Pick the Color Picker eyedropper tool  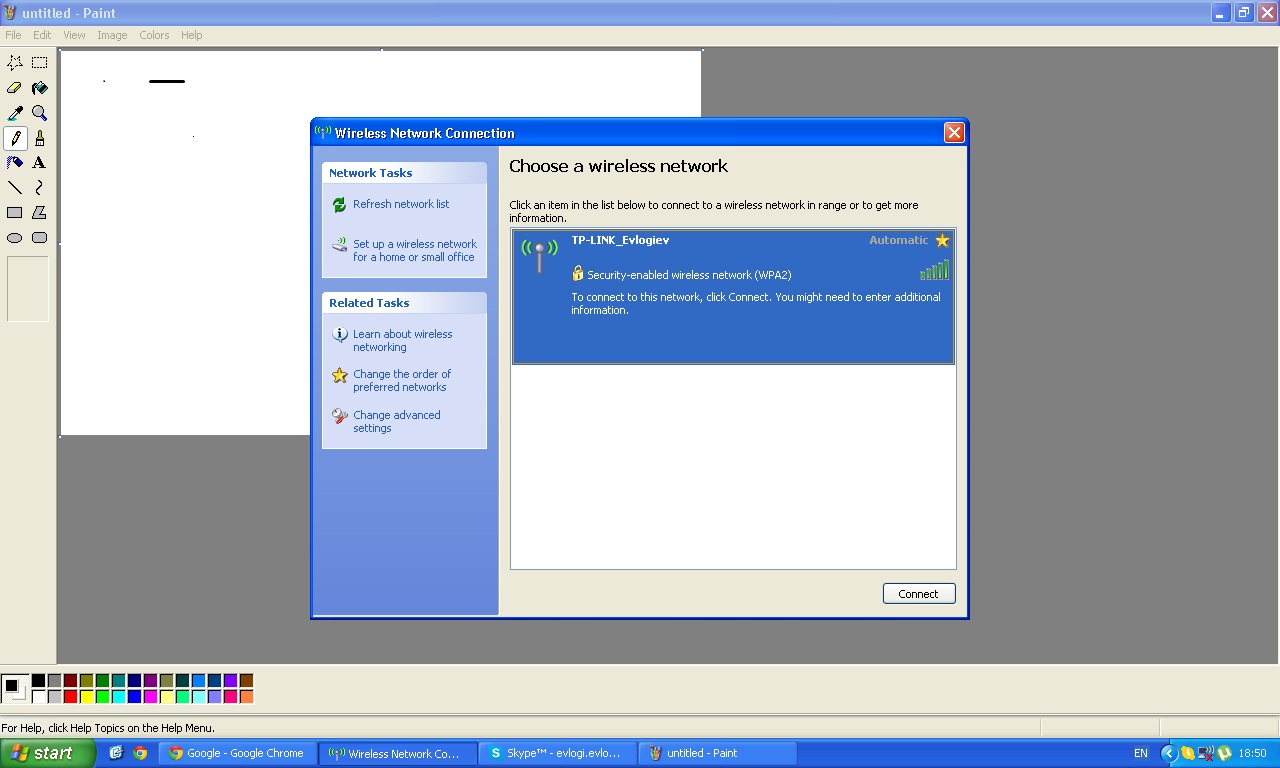[15, 113]
